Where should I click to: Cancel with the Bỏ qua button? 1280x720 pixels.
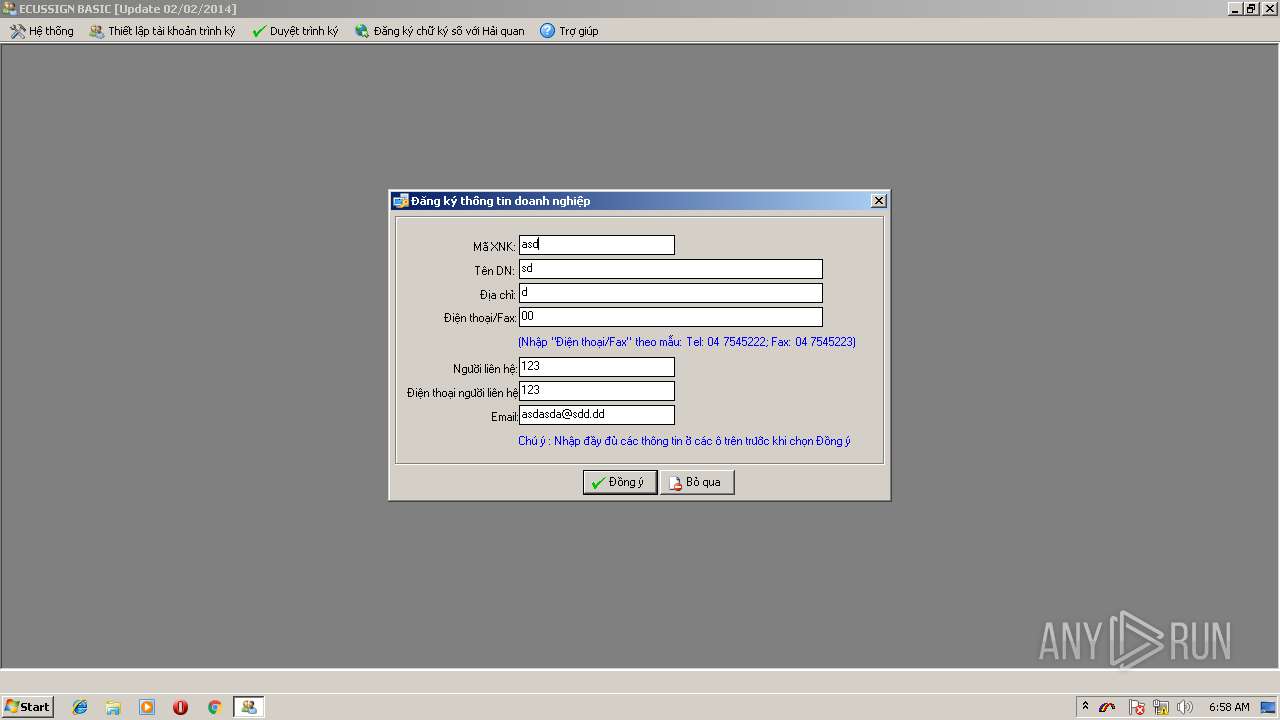point(697,482)
